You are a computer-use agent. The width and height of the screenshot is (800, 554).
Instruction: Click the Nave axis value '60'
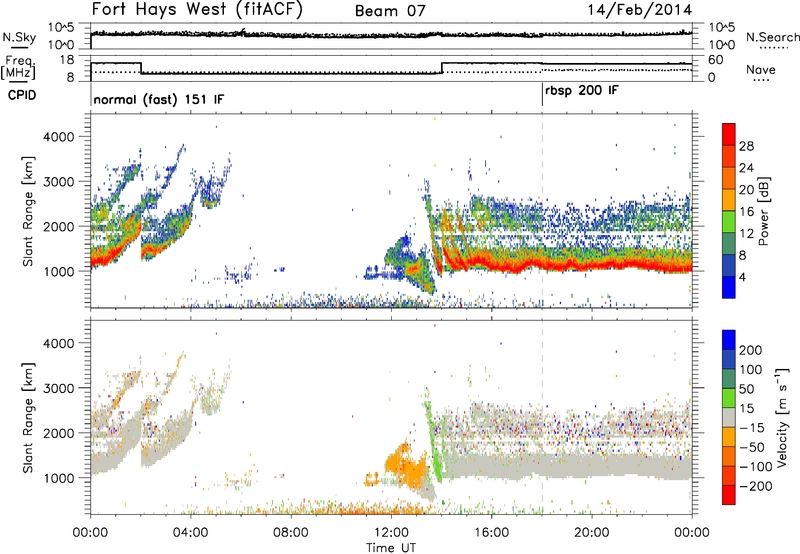pyautogui.click(x=716, y=60)
